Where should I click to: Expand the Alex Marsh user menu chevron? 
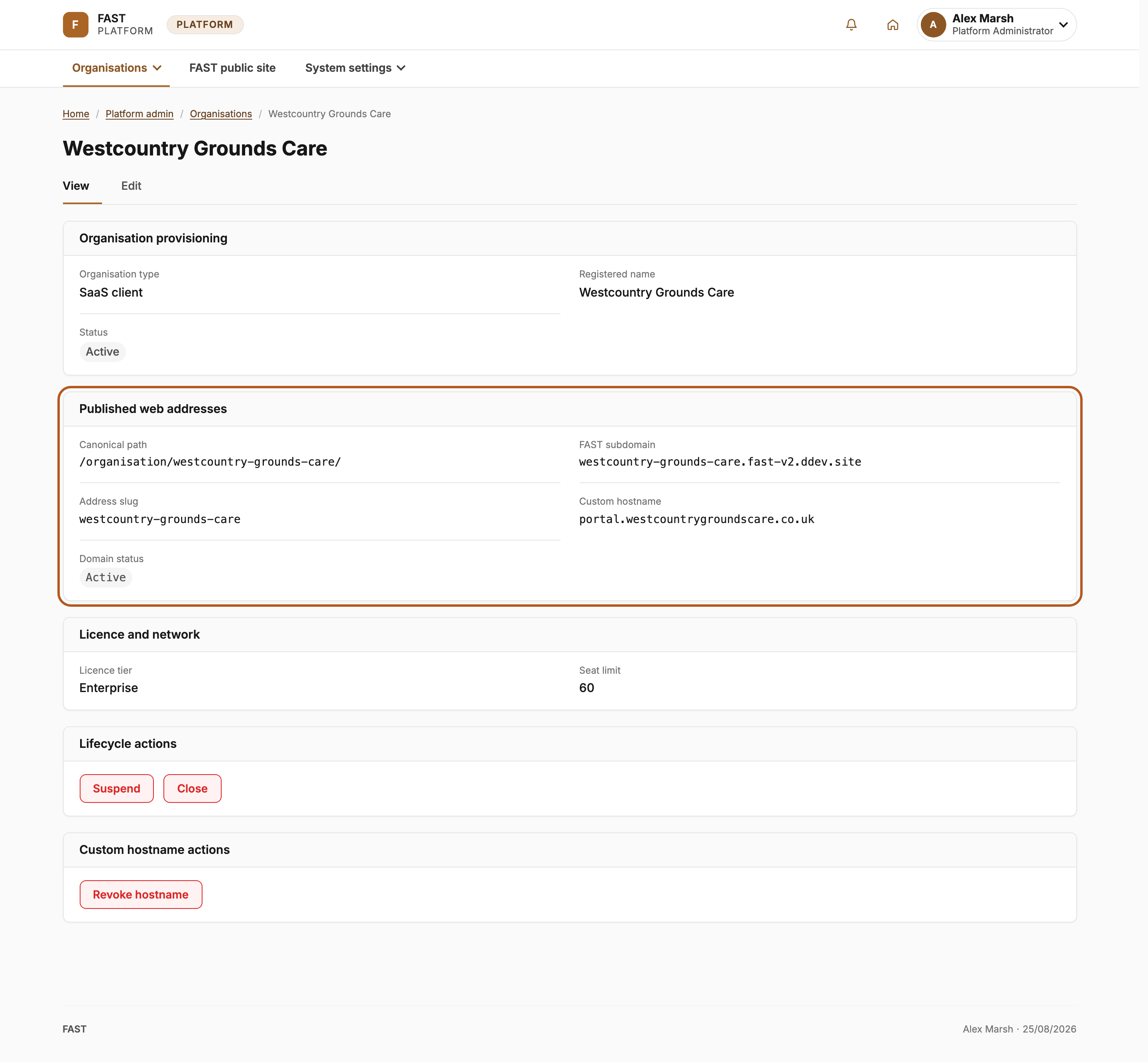pyautogui.click(x=1063, y=25)
